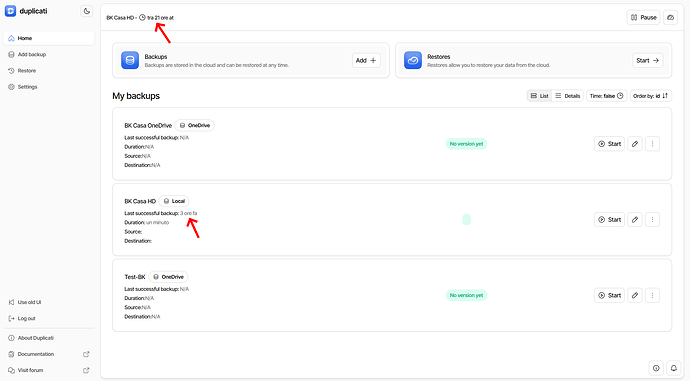Edit Test-BK backup pencil

point(635,295)
